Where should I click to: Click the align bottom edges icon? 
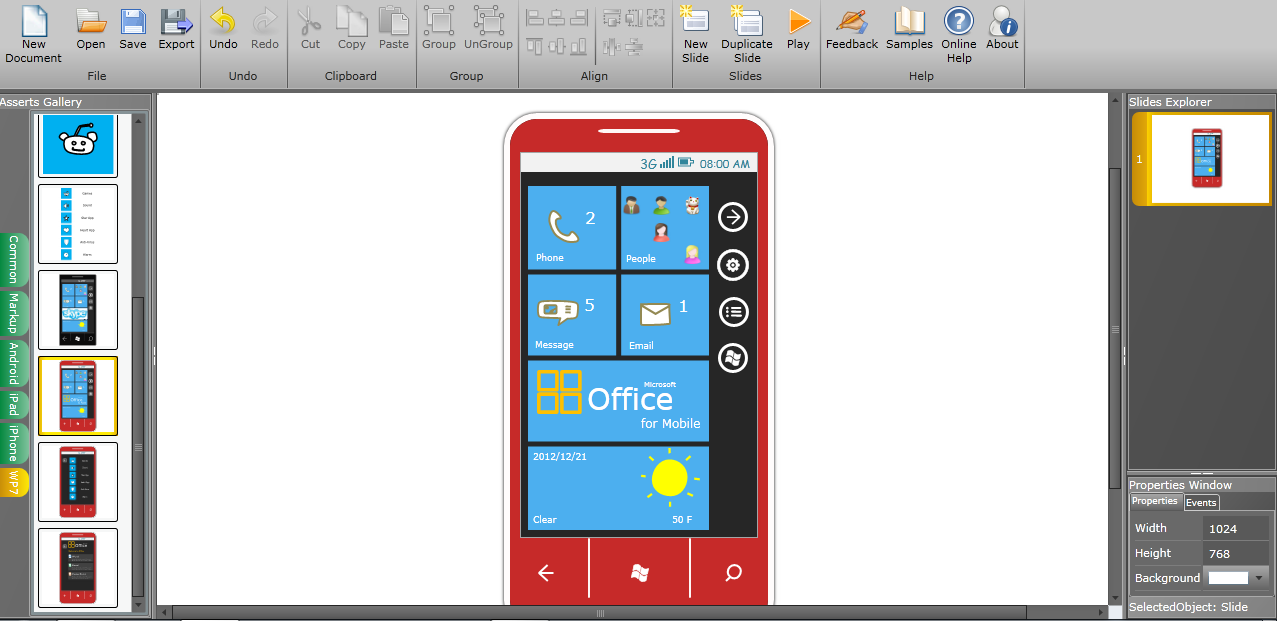pos(579,45)
